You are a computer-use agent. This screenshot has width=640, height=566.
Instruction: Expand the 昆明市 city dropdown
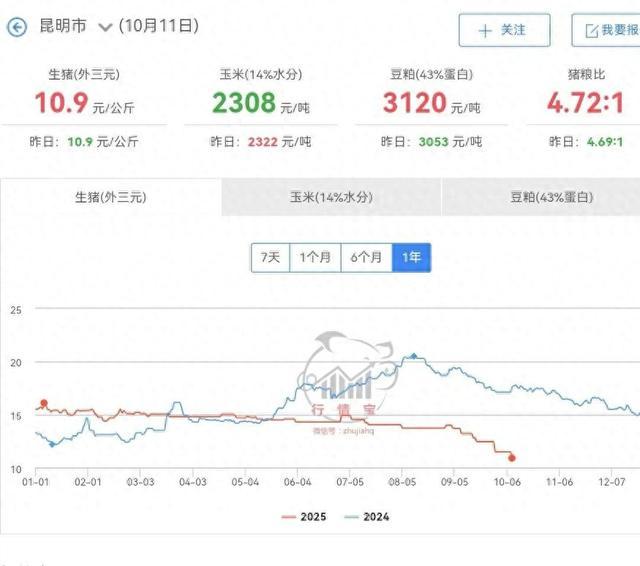[x=105, y=28]
